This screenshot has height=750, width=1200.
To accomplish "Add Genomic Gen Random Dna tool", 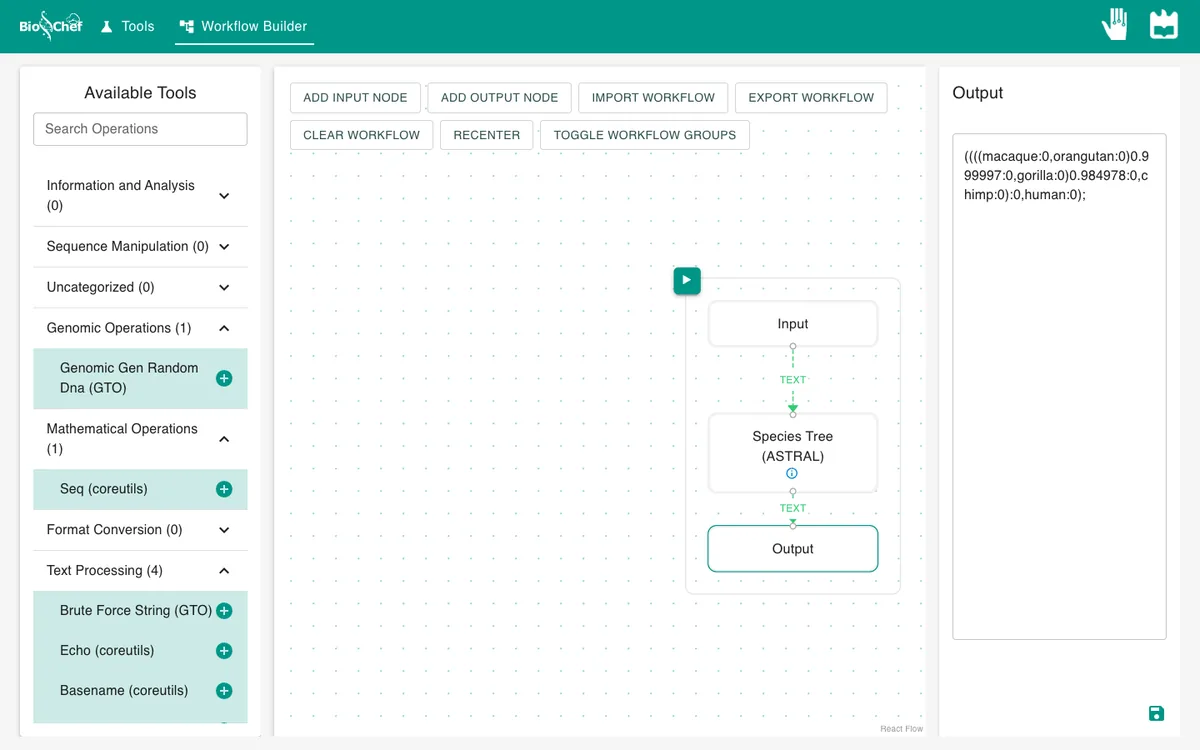I will [224, 378].
